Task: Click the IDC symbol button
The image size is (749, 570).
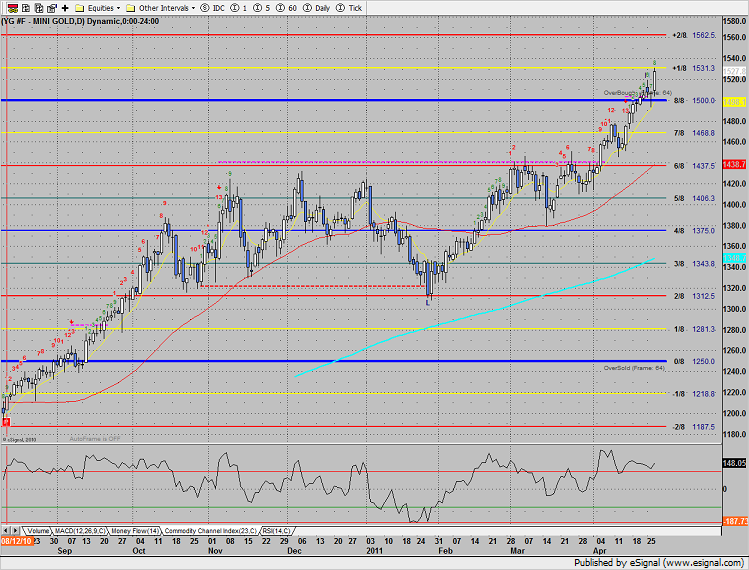Action: point(213,8)
